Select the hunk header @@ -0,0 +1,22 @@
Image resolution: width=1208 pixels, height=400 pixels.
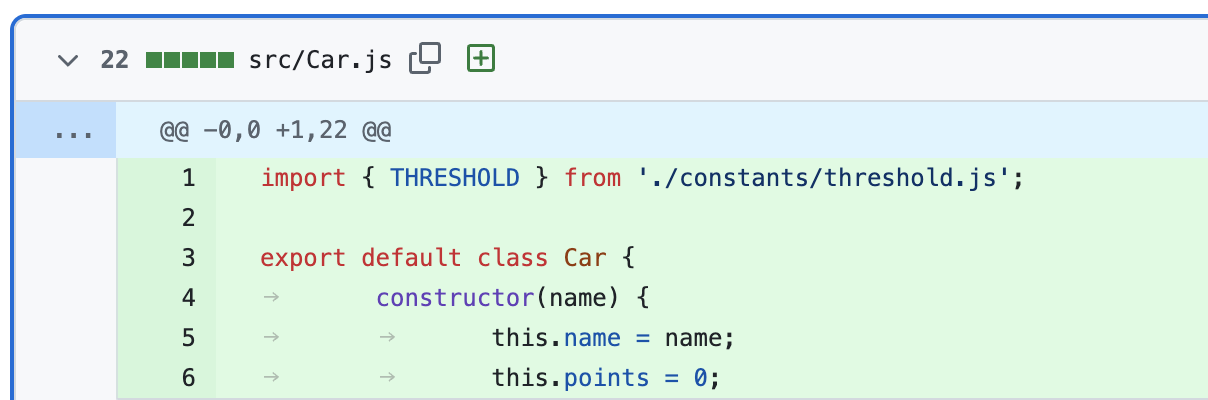[275, 130]
